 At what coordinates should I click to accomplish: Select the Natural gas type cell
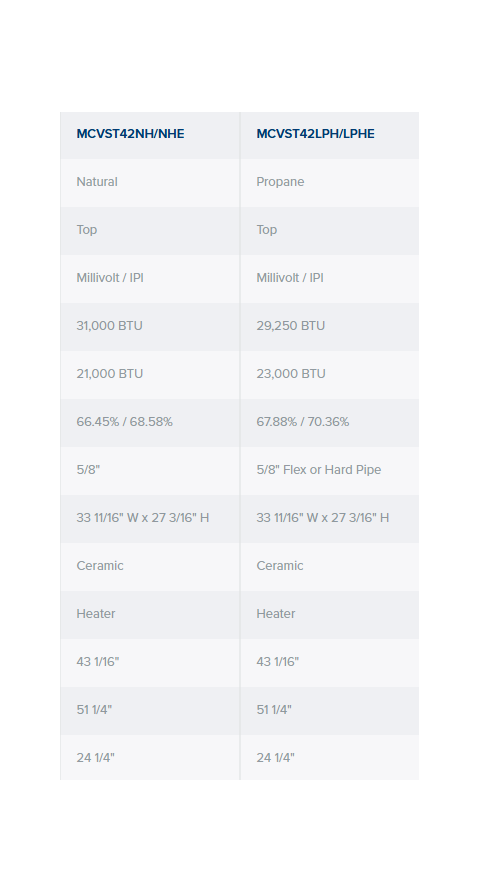pyautogui.click(x=150, y=183)
